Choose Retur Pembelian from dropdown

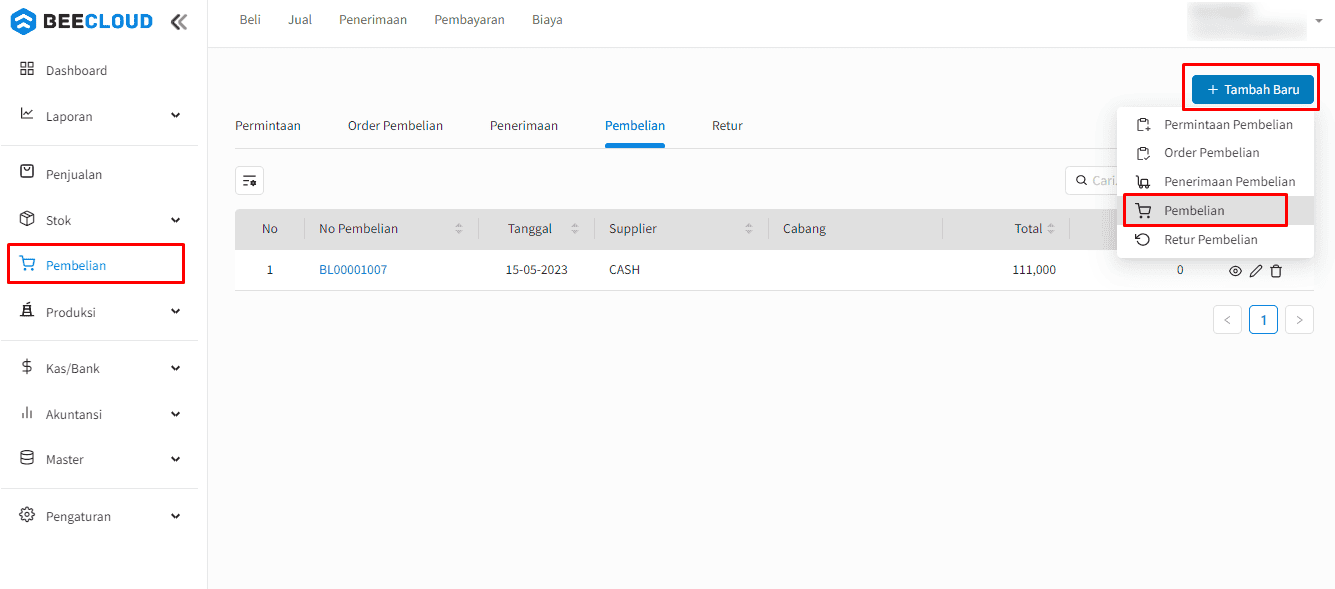(1215, 240)
